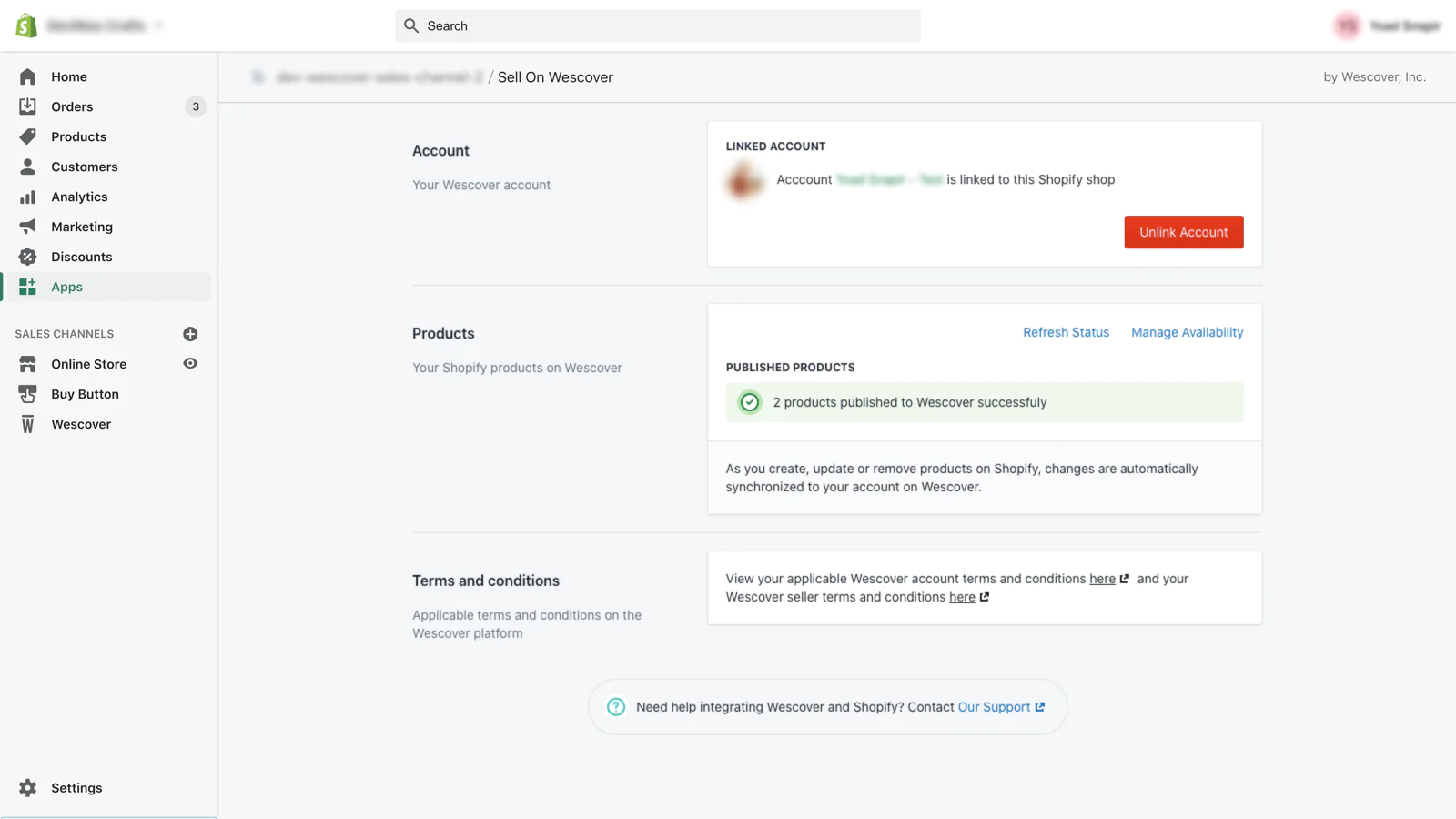Click the Our Support link

(x=994, y=707)
